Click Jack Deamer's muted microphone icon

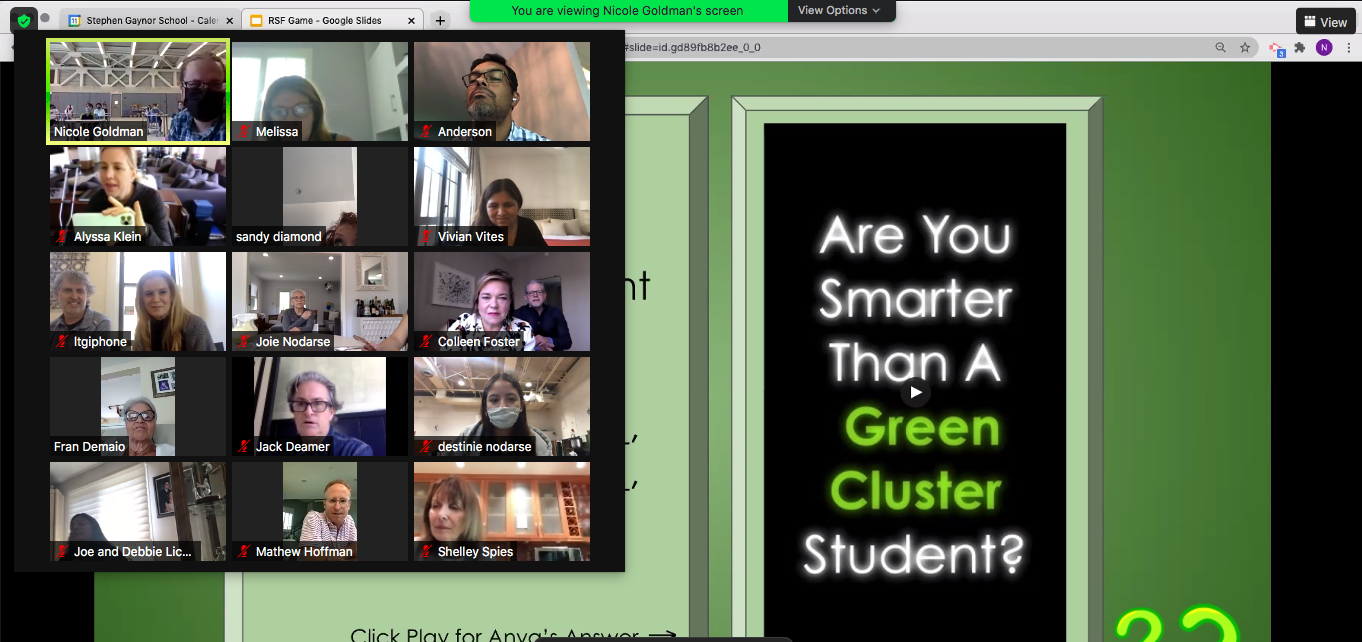point(244,447)
